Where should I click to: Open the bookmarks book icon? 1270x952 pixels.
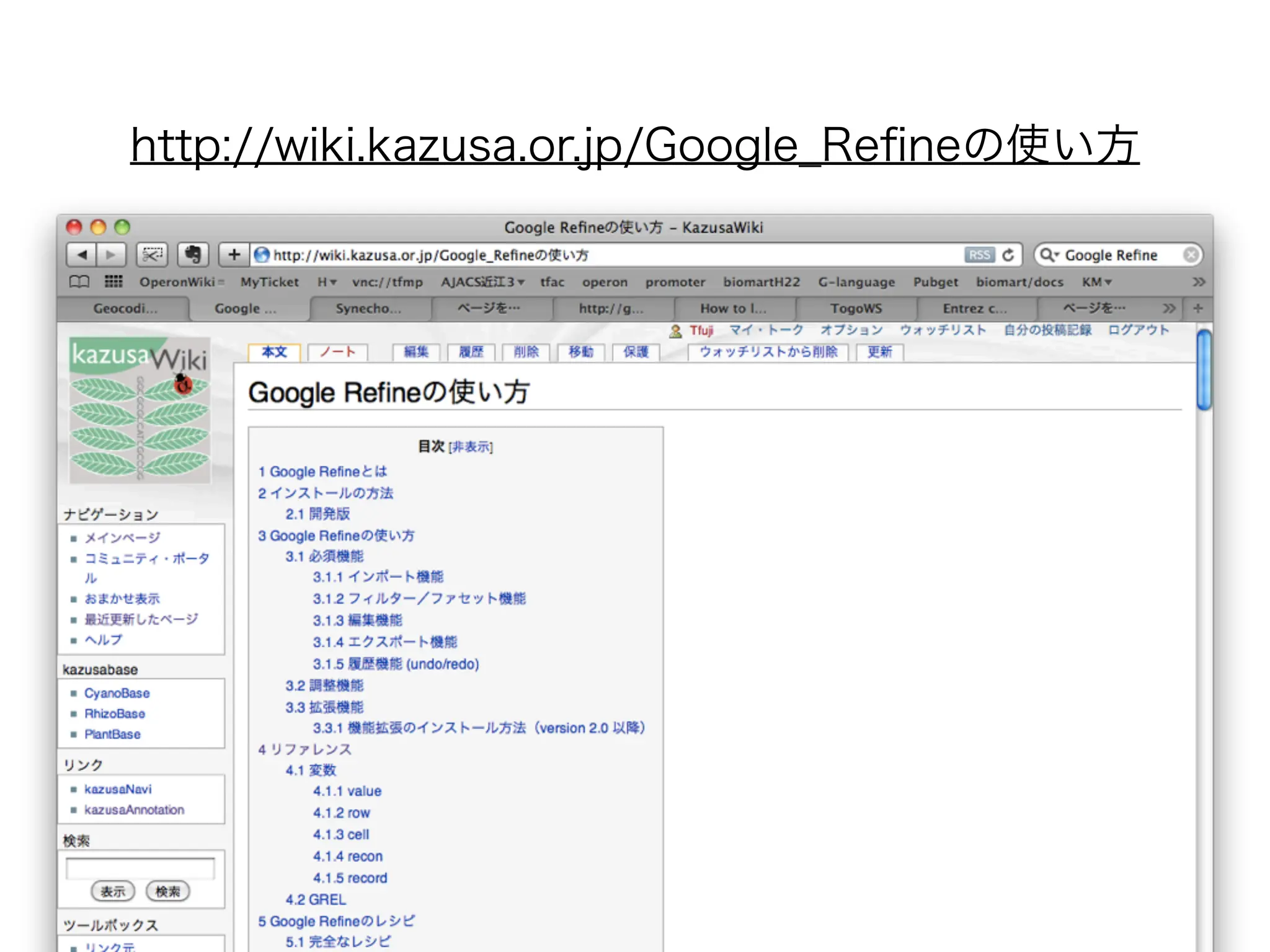[x=79, y=282]
